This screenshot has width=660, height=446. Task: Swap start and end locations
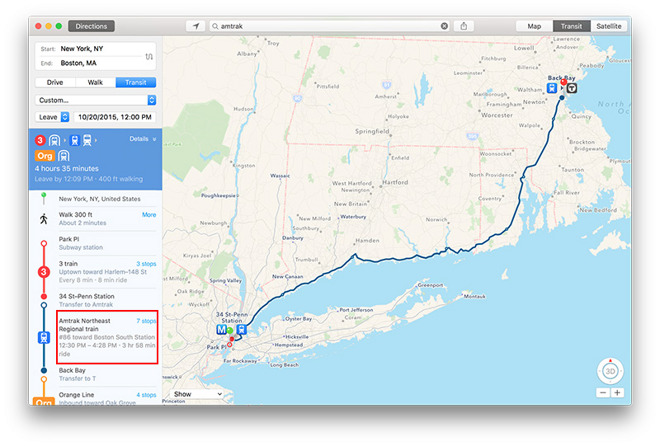tap(149, 56)
